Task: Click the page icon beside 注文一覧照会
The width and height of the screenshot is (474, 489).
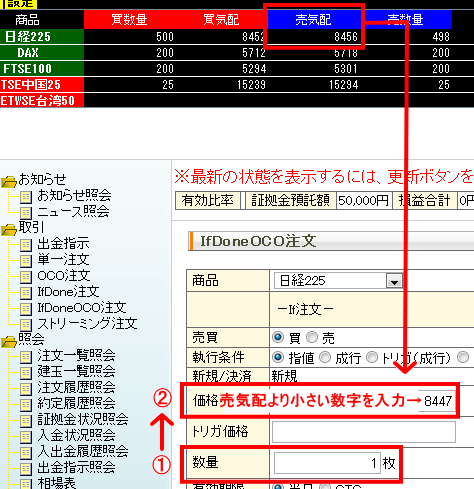Action: [x=26, y=357]
